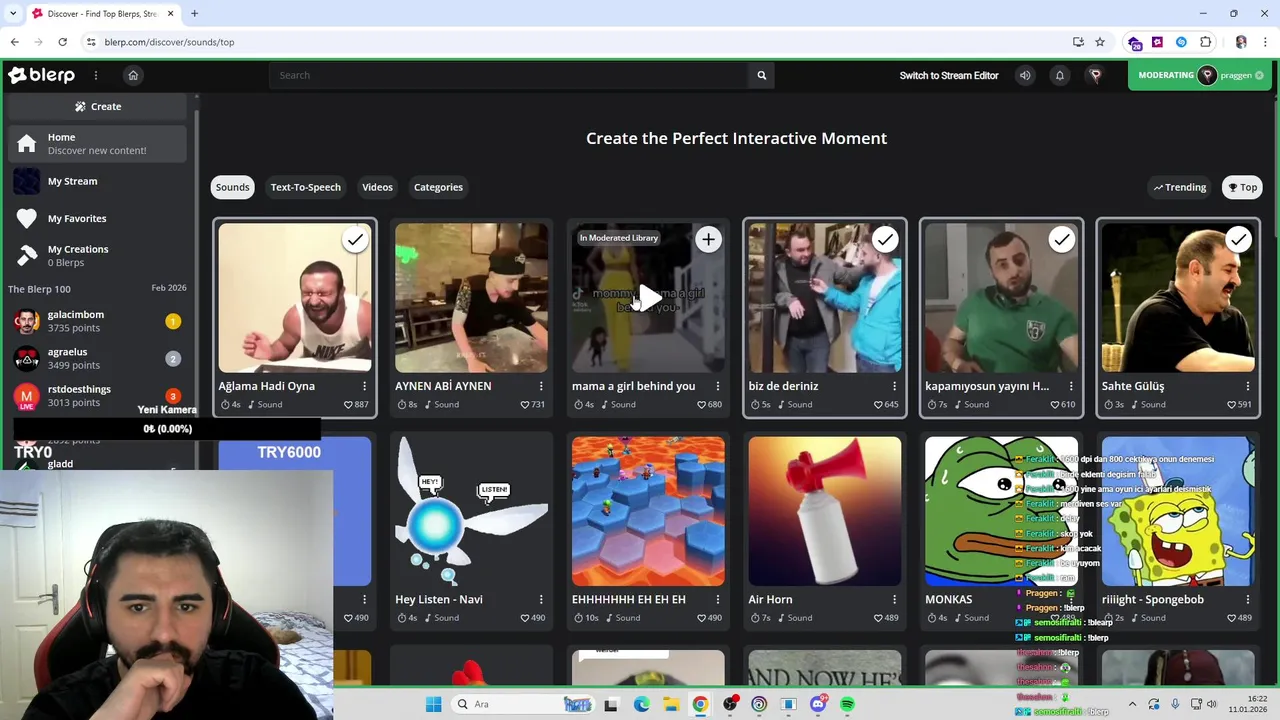Open options menu for kapamıyosun yayını
Image resolution: width=1280 pixels, height=720 pixels.
pyautogui.click(x=1071, y=386)
